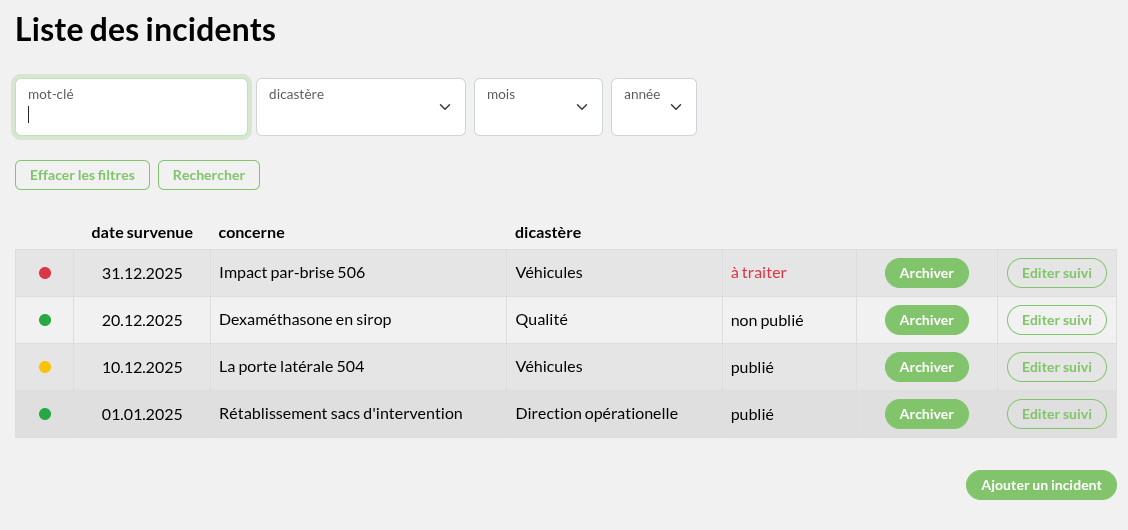
Task: Focus the mot-clé search field
Action: click(131, 108)
